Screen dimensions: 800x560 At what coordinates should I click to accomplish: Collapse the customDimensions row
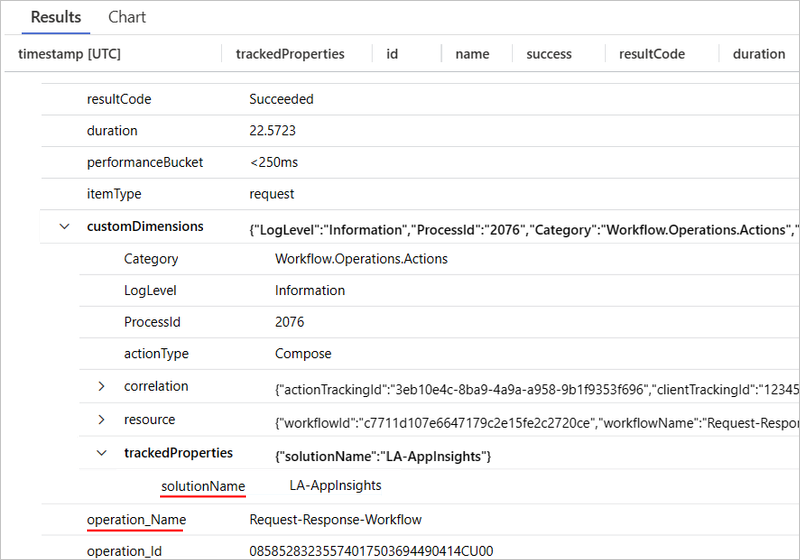click(64, 226)
